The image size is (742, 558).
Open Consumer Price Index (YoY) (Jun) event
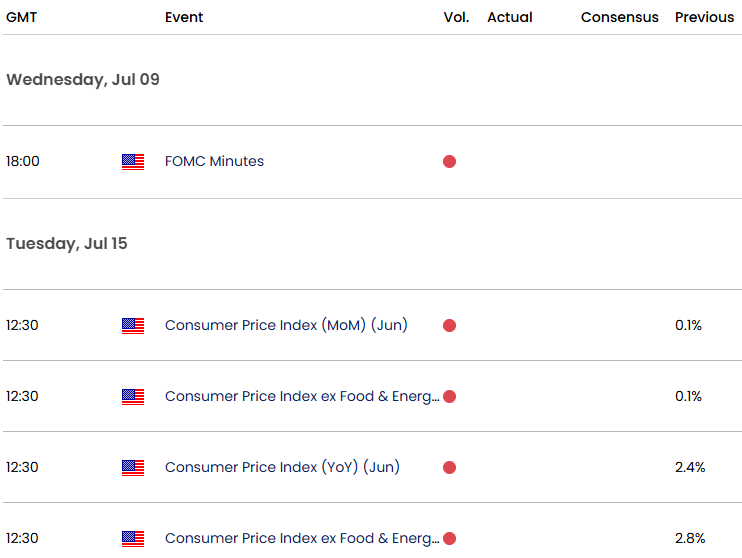tap(283, 467)
